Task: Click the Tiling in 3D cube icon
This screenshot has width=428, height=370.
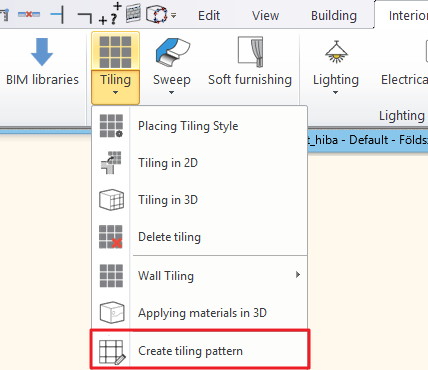Action: point(112,200)
